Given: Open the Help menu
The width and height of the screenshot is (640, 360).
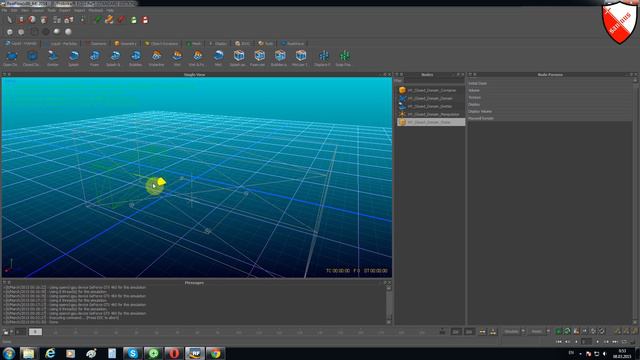Looking at the screenshot, I should pyautogui.click(x=110, y=10).
